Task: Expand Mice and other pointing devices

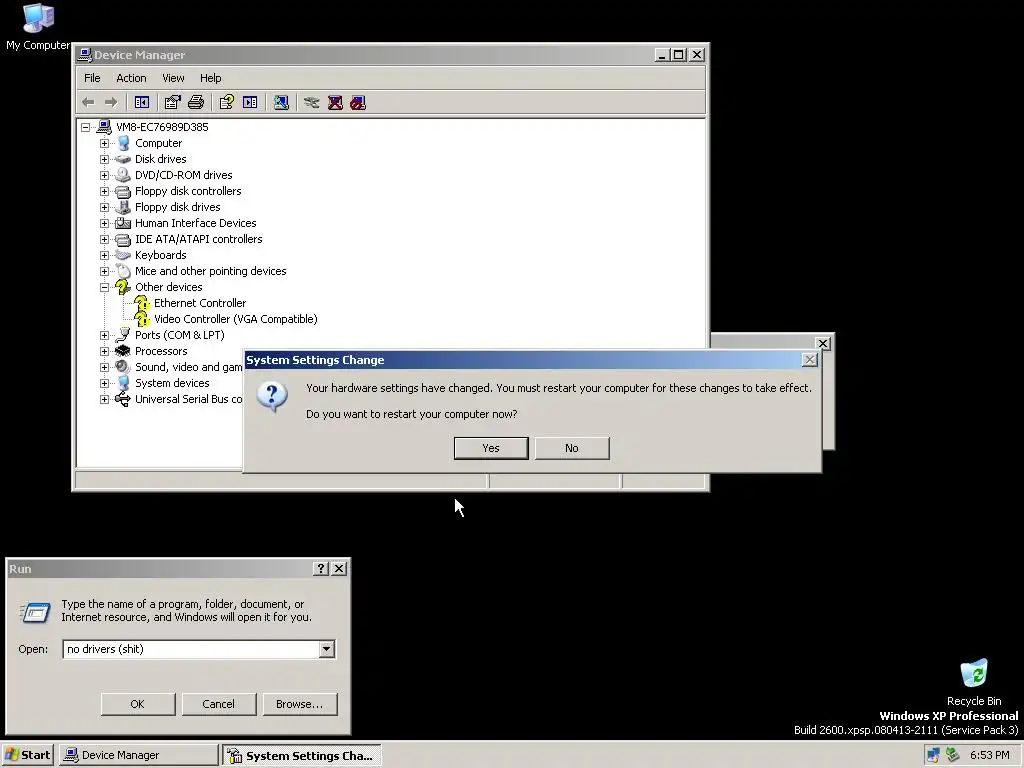Action: click(x=104, y=271)
